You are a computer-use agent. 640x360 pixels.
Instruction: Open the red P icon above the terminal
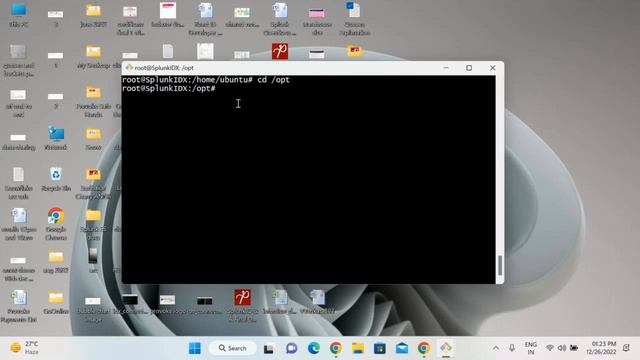(x=280, y=51)
